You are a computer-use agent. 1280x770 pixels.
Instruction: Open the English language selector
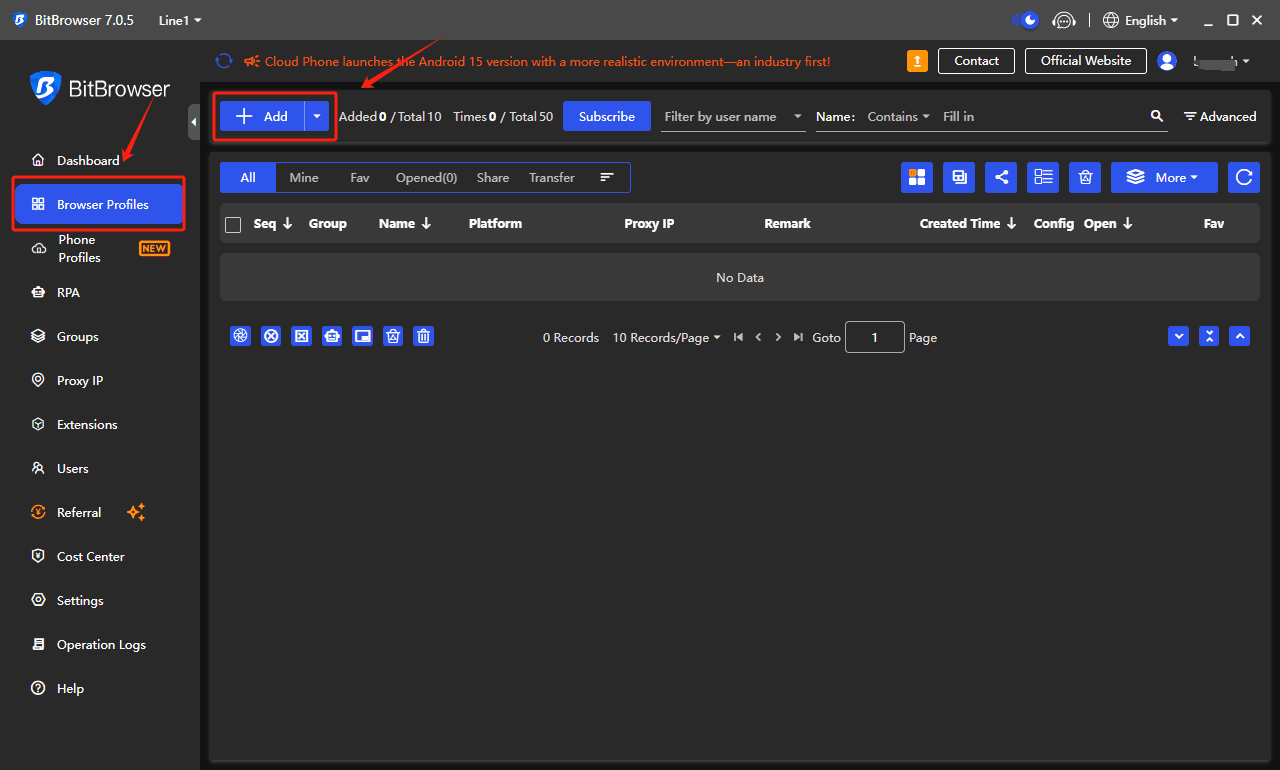click(x=1141, y=20)
